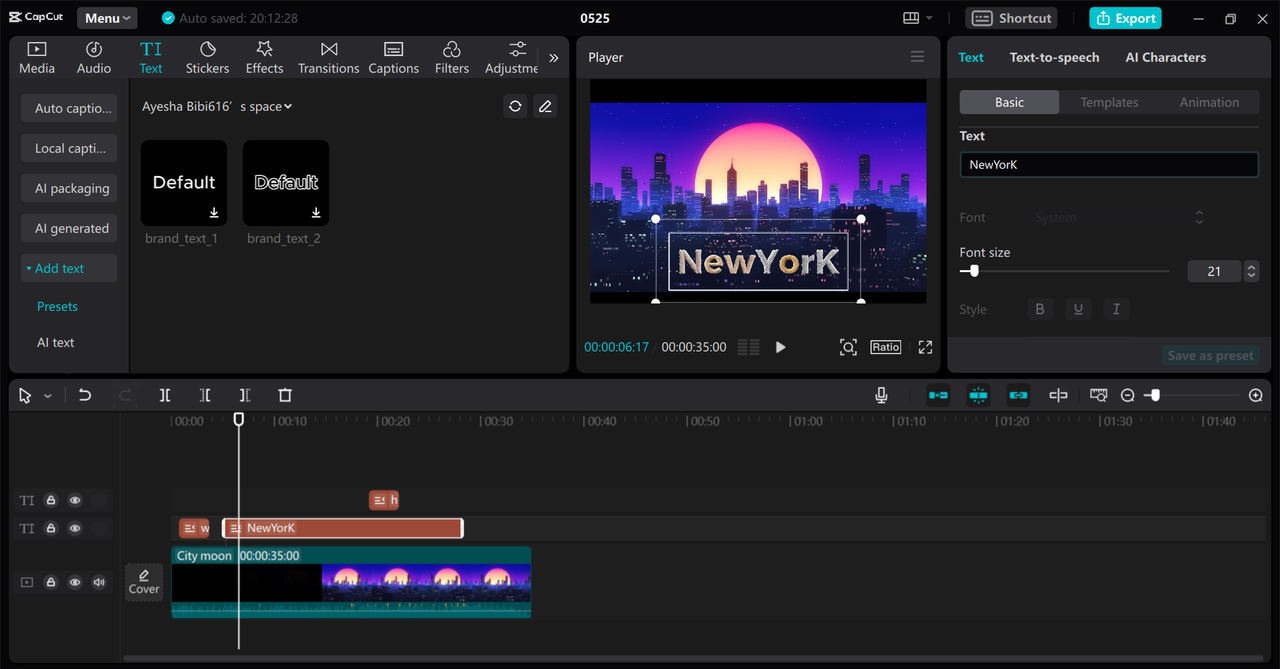
Task: Click the microphone record voiceover icon
Action: (881, 395)
